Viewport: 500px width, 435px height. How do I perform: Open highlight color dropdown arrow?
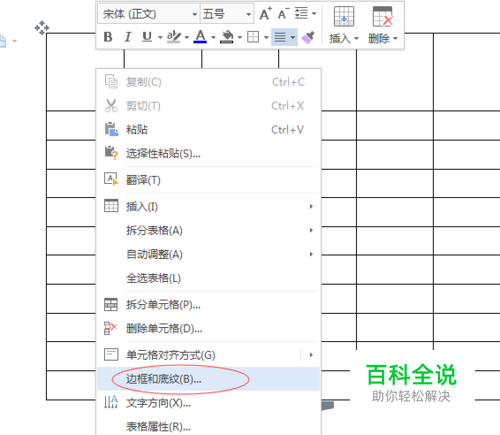coord(187,37)
